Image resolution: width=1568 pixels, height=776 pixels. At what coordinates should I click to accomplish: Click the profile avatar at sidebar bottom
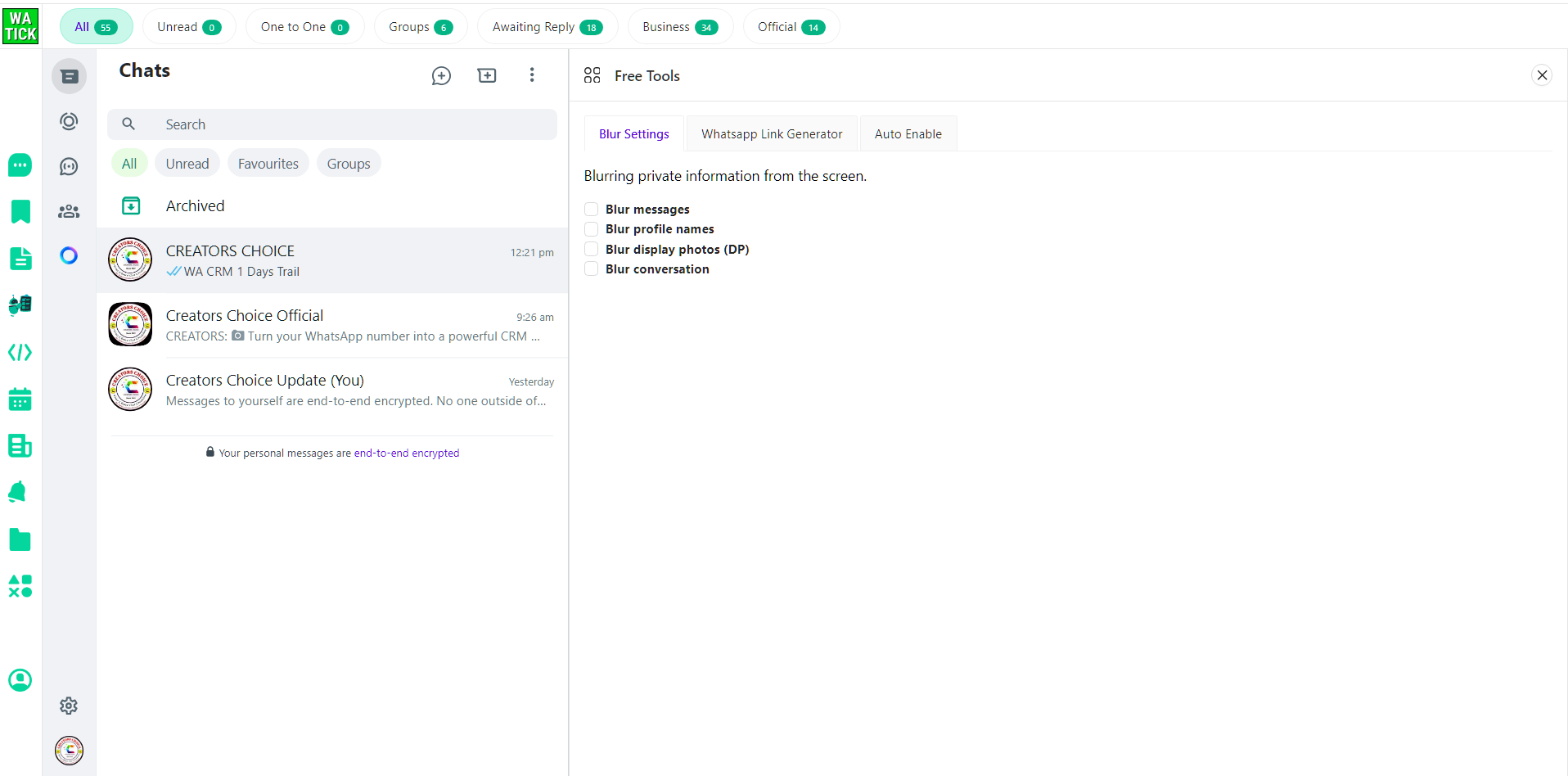pyautogui.click(x=70, y=751)
